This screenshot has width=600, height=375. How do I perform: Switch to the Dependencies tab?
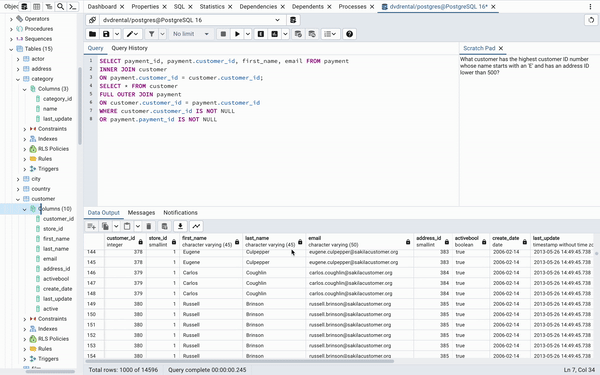click(258, 7)
